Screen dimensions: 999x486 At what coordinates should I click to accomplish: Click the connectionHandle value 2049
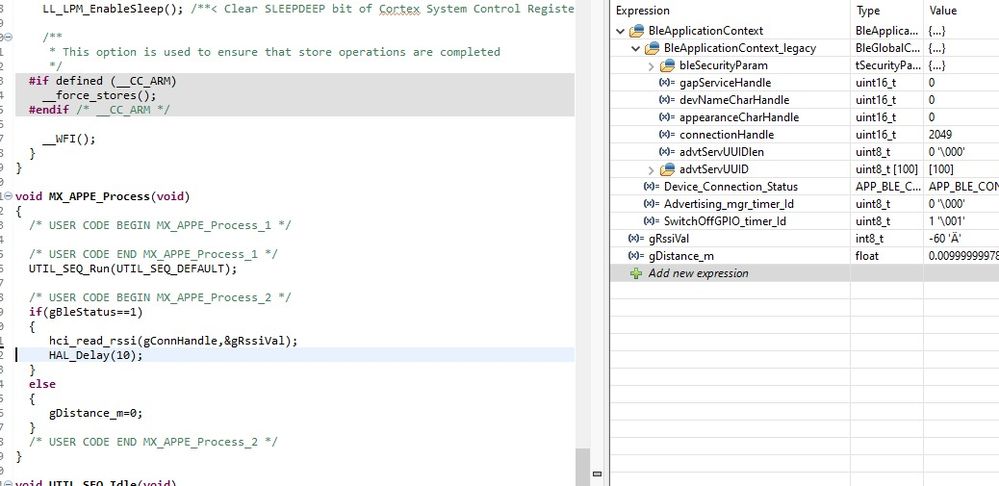click(940, 134)
